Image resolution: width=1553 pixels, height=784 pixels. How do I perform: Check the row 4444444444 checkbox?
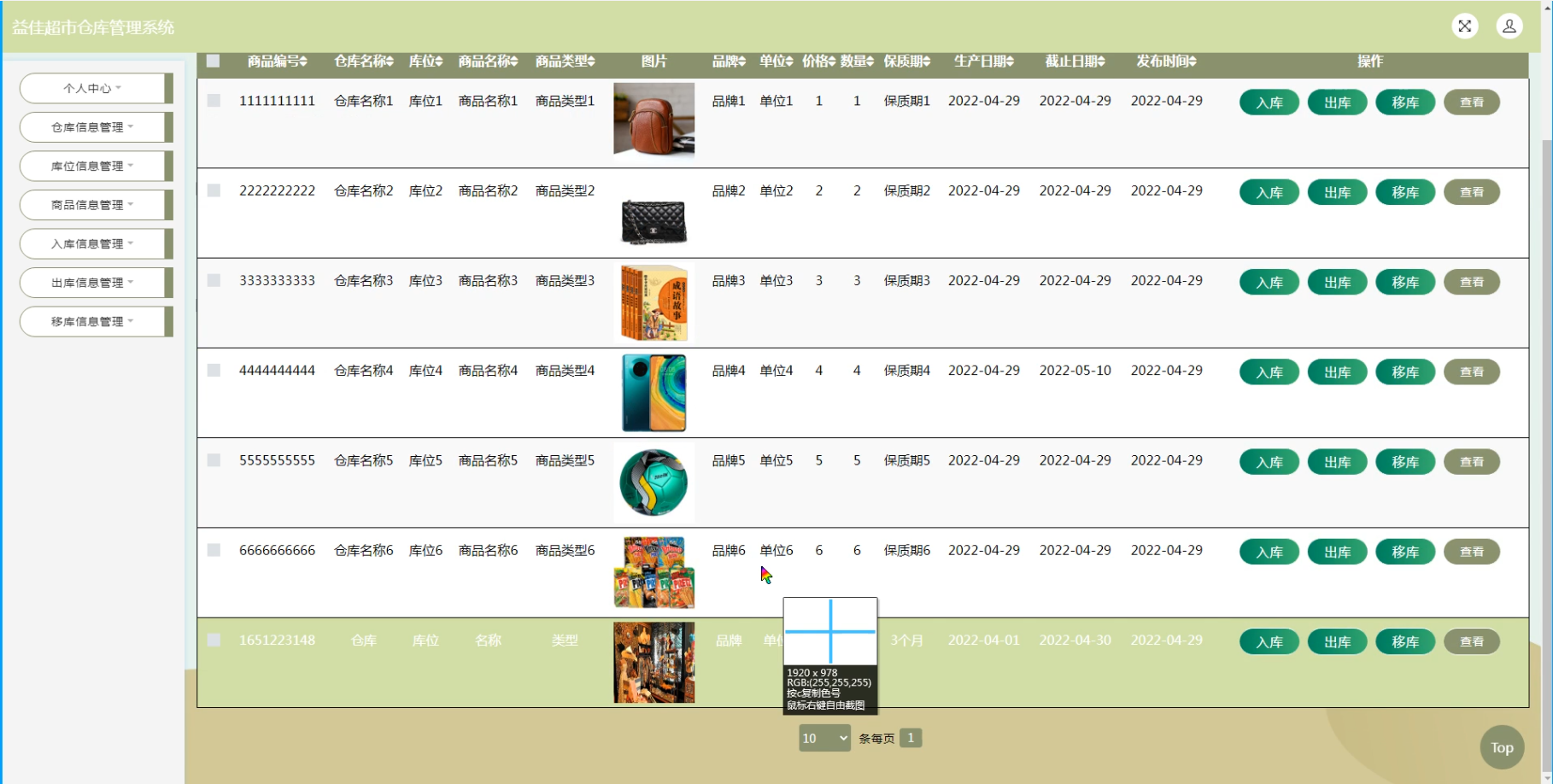pos(214,370)
